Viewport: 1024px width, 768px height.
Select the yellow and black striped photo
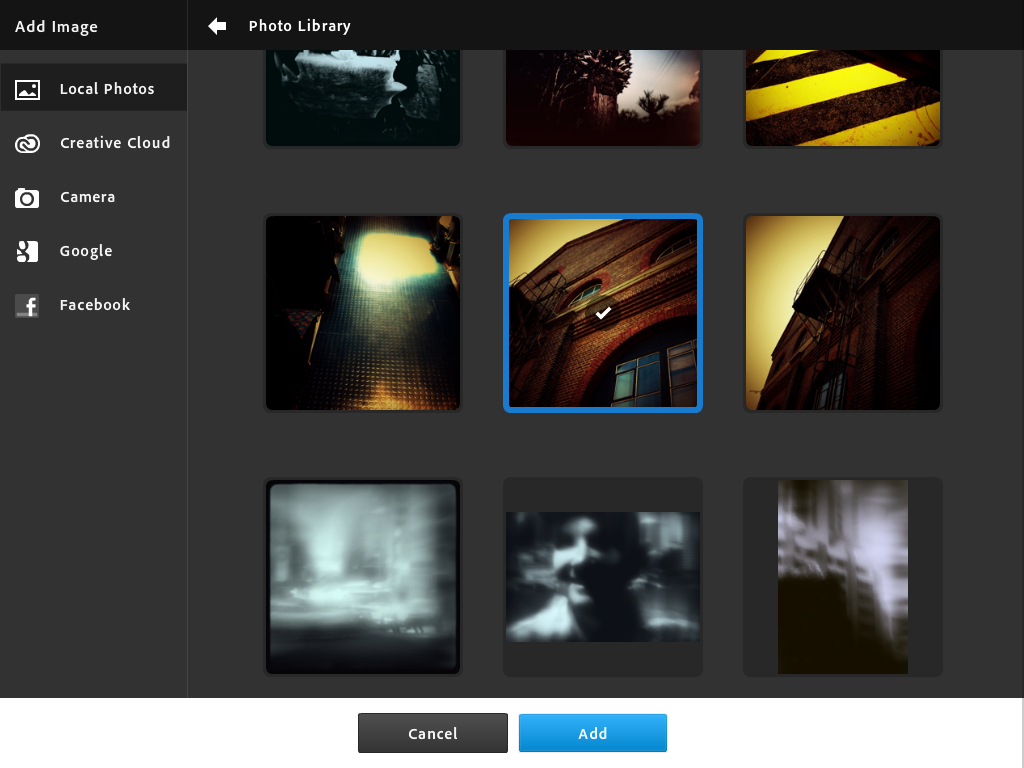pos(843,98)
